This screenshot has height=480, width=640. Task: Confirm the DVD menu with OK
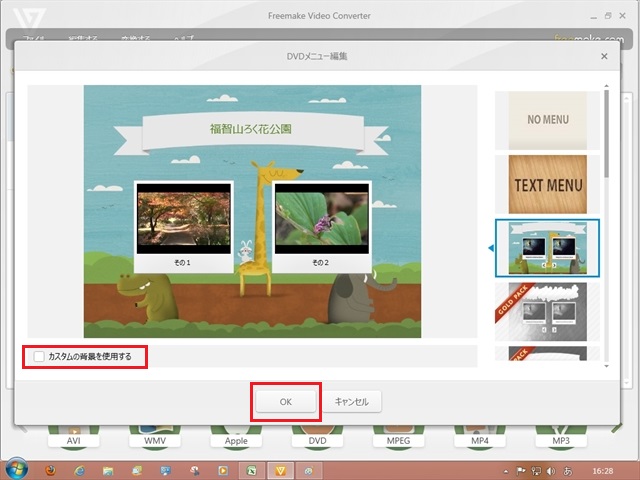(x=285, y=401)
